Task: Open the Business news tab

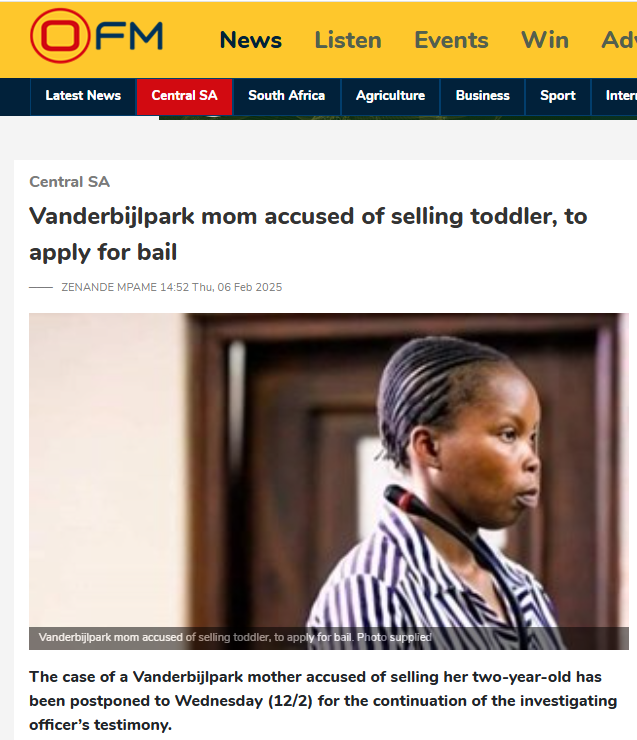Action: point(483,96)
